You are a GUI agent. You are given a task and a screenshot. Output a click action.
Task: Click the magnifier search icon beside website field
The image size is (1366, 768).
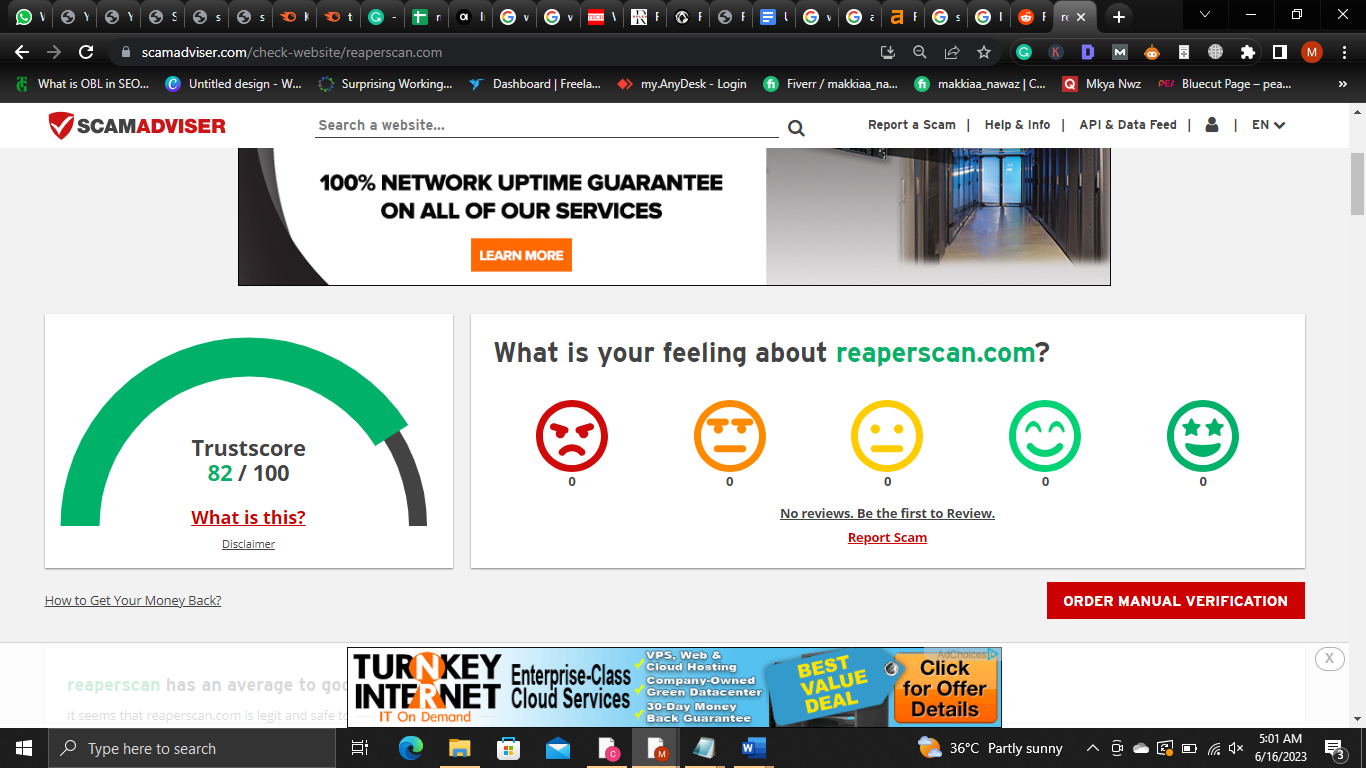click(796, 127)
